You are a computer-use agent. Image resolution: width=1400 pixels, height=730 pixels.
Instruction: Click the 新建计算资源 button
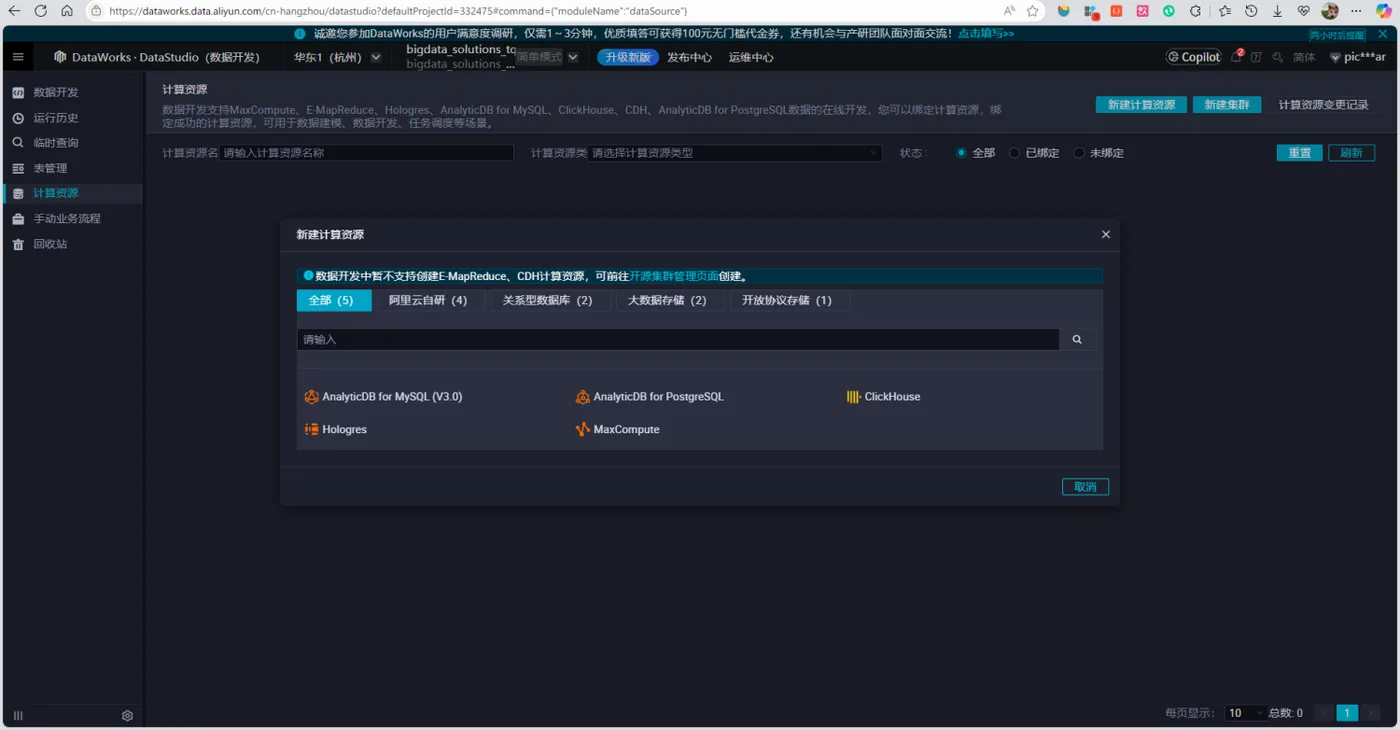[1141, 104]
